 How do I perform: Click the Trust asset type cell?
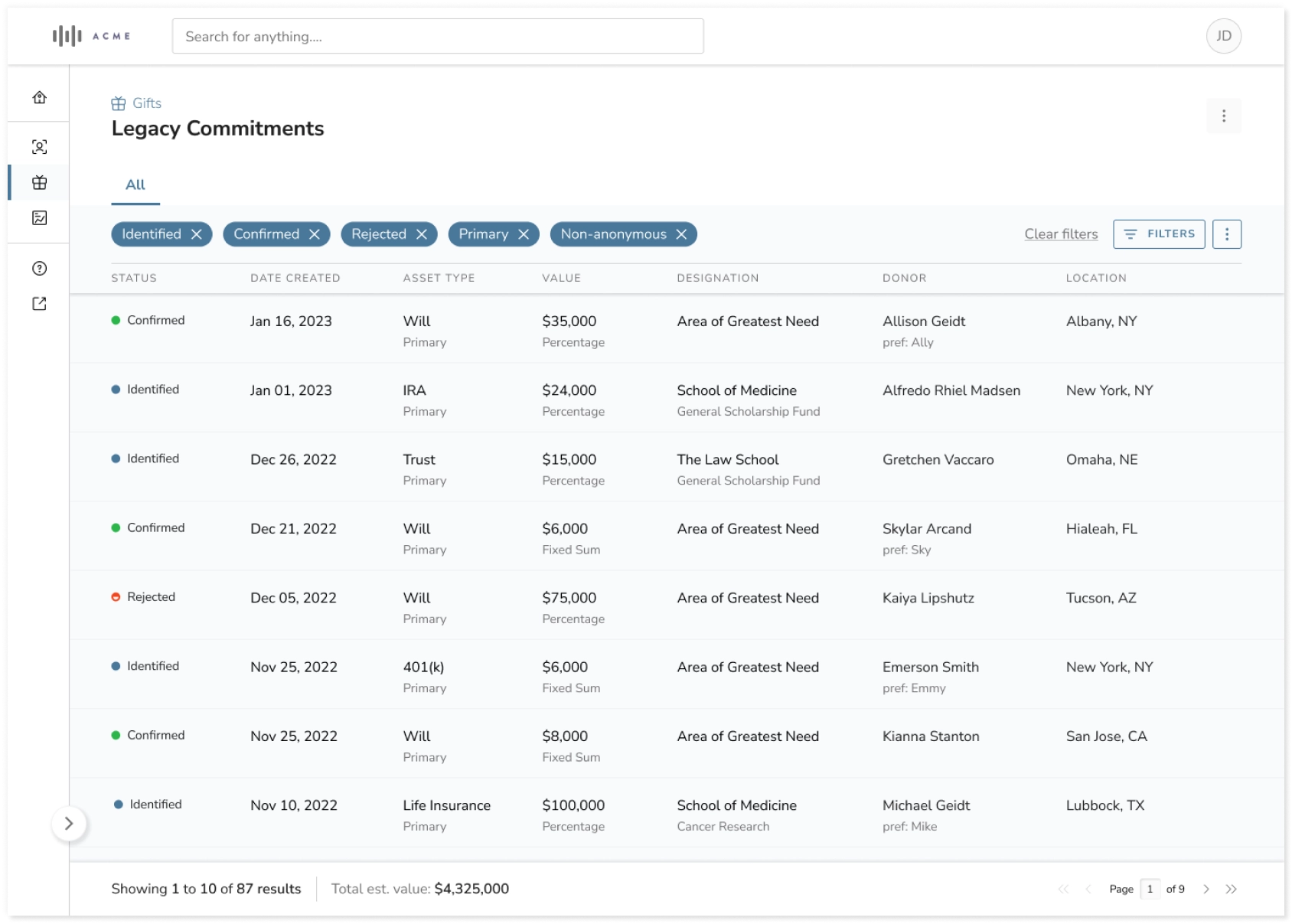(419, 459)
